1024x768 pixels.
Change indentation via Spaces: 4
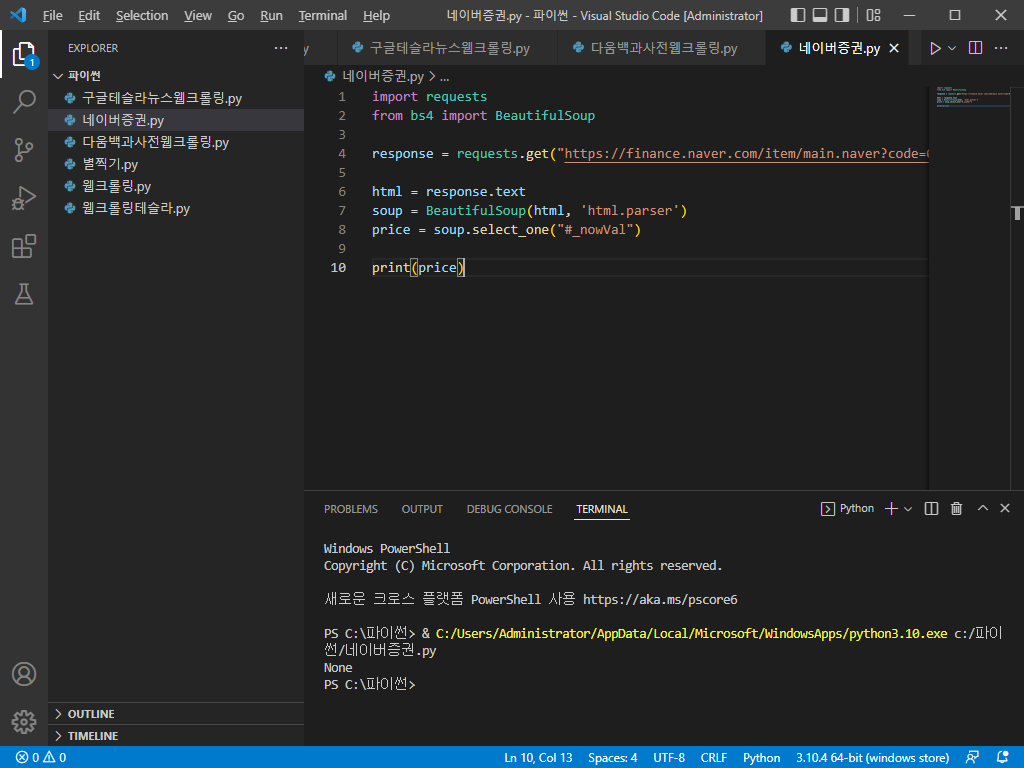[613, 758]
